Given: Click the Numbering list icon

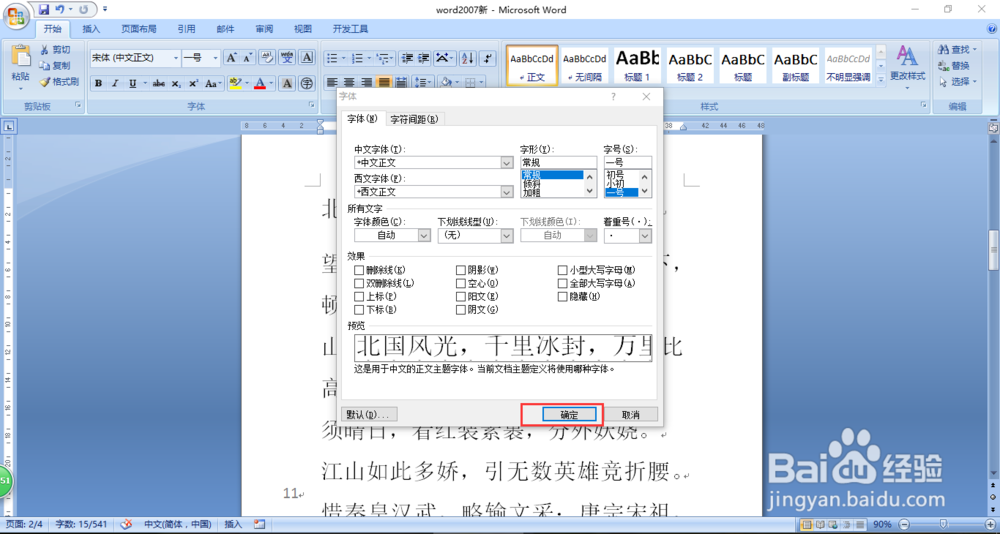Looking at the screenshot, I should click(358, 58).
